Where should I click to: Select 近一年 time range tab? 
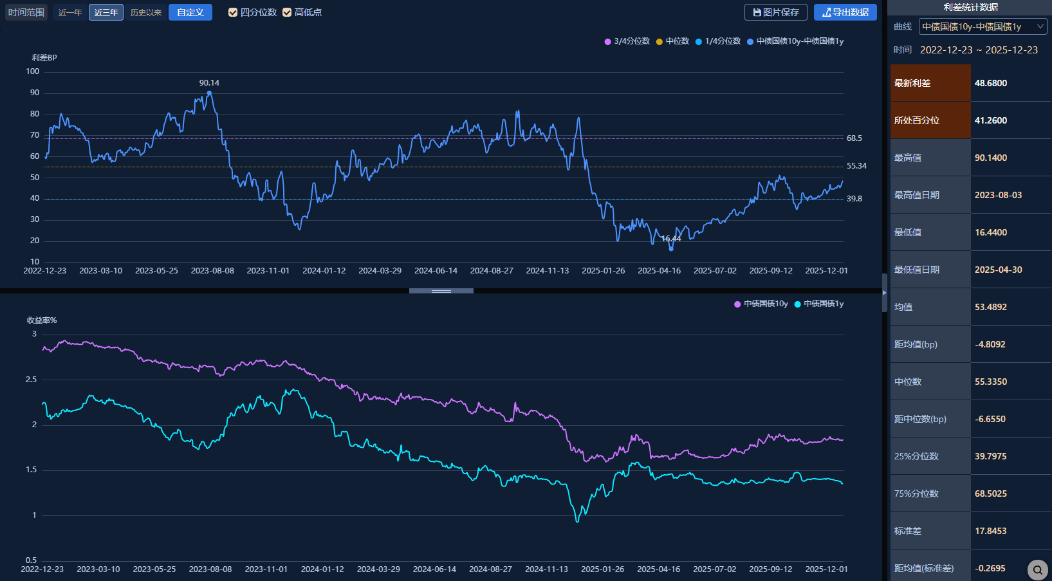69,12
